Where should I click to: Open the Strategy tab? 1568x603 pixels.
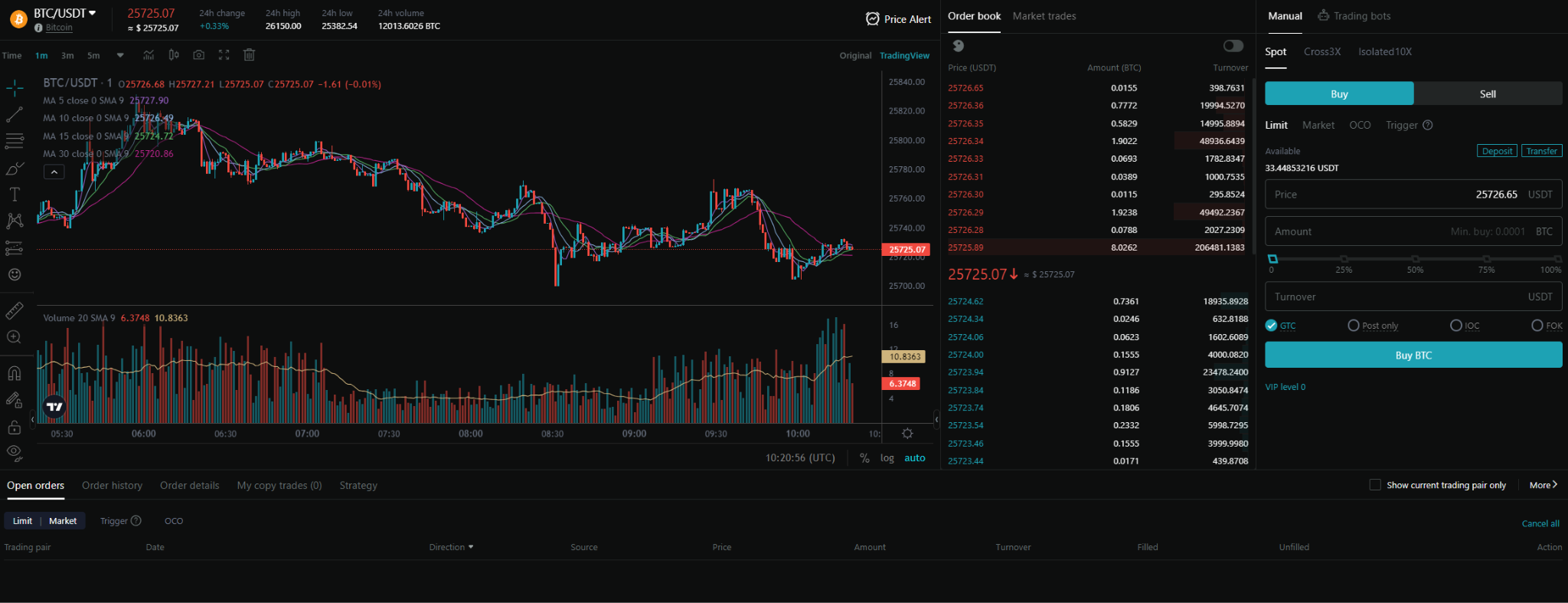point(358,486)
